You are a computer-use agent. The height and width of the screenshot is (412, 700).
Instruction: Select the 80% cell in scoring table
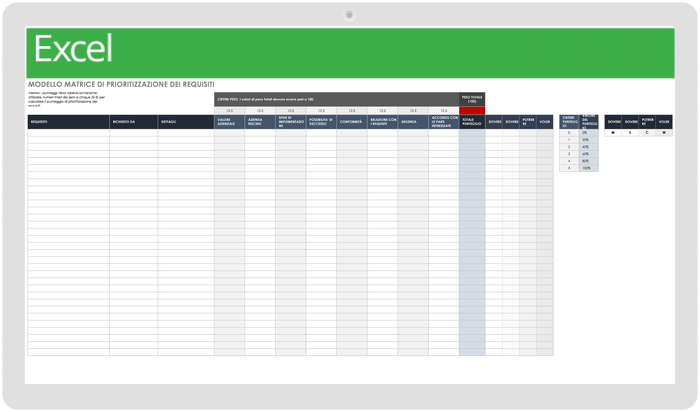(589, 161)
